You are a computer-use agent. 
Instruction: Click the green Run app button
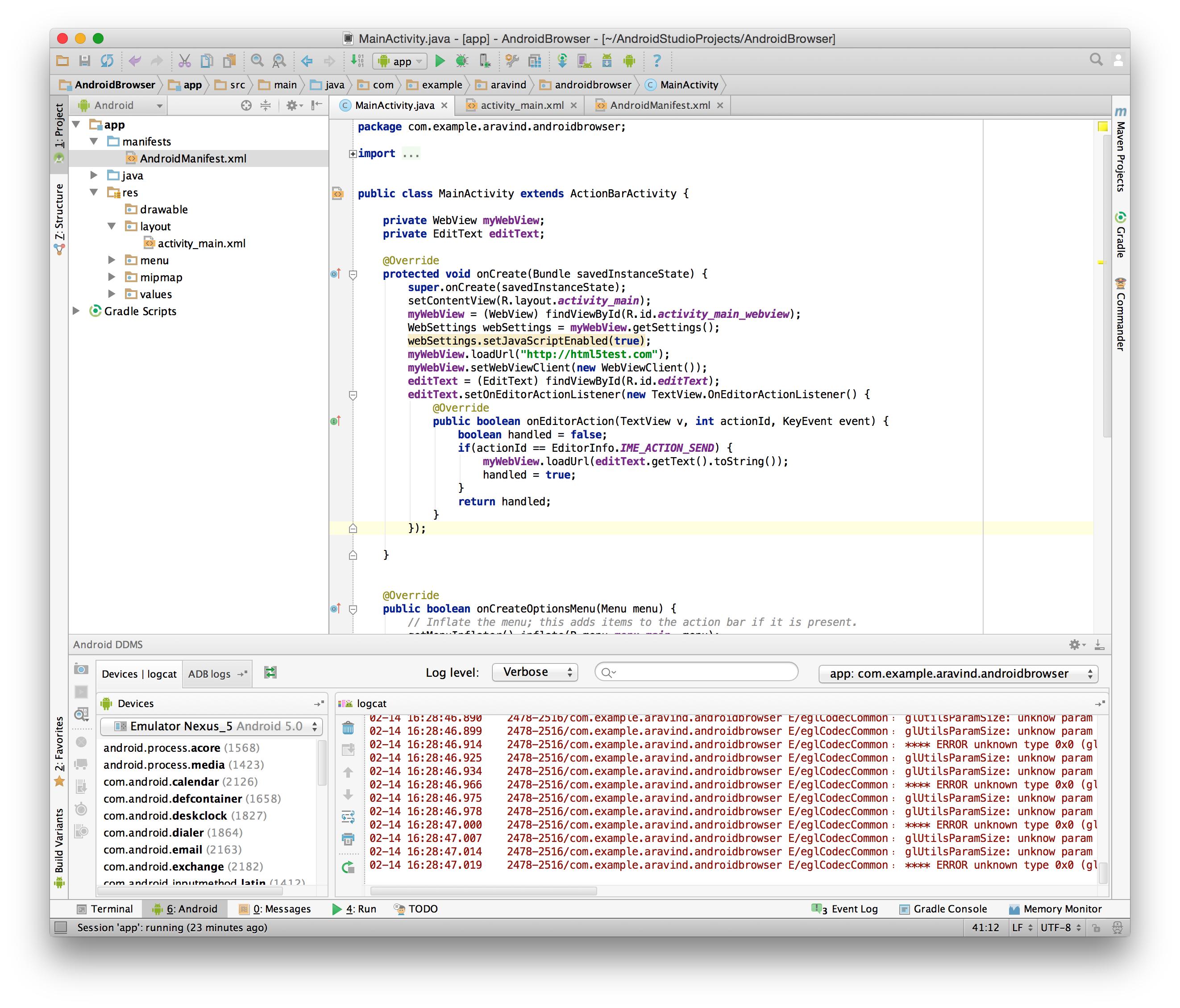pos(439,61)
